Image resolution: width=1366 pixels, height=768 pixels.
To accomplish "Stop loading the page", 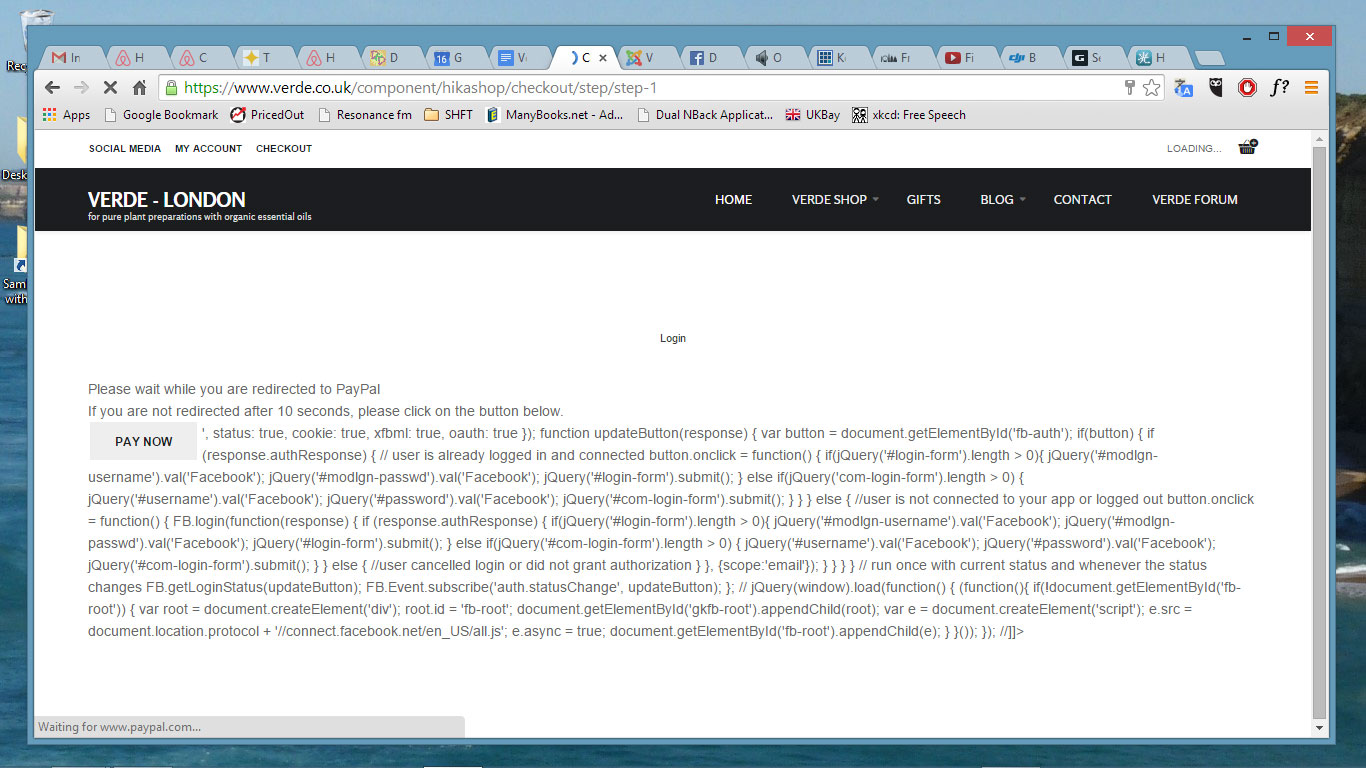I will 110,88.
